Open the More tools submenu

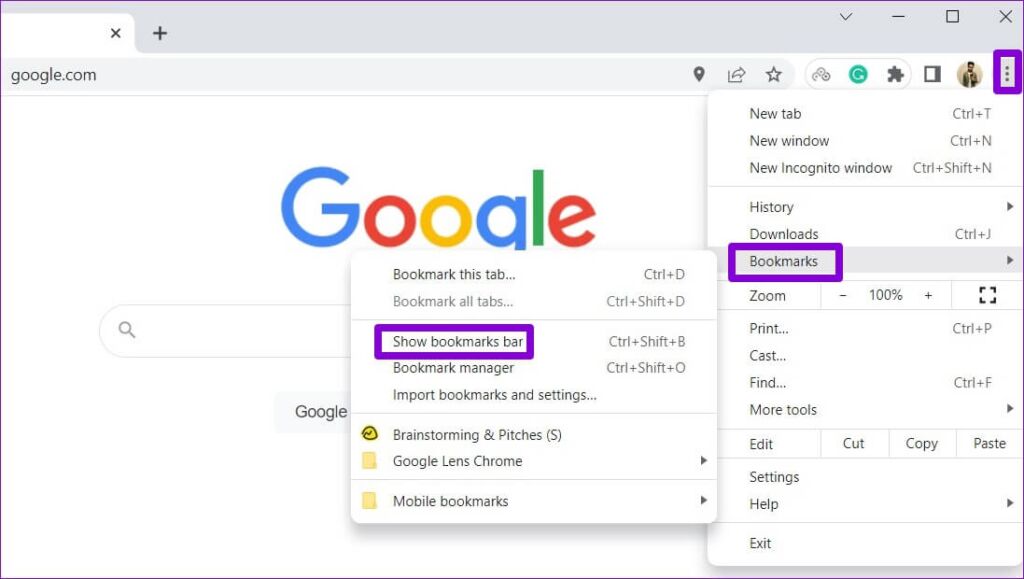tap(783, 409)
